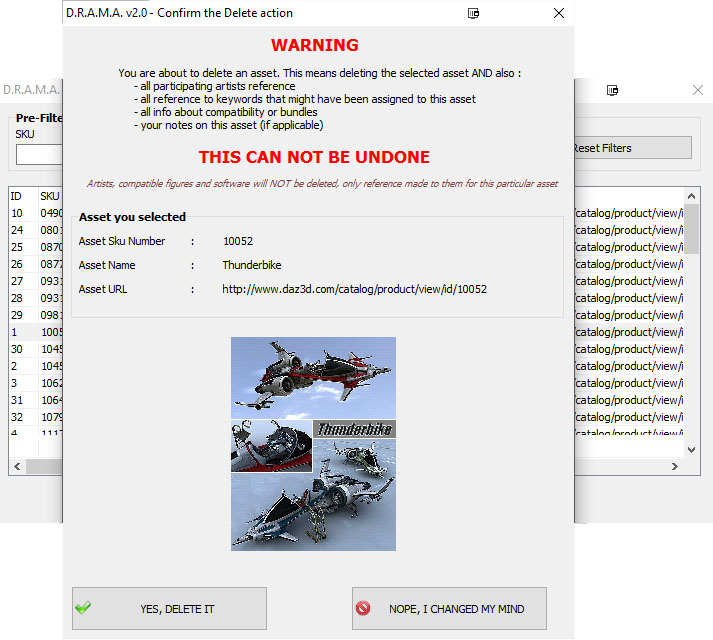Click the Thunderbike preview image
The height and width of the screenshot is (640, 713).
(x=313, y=444)
